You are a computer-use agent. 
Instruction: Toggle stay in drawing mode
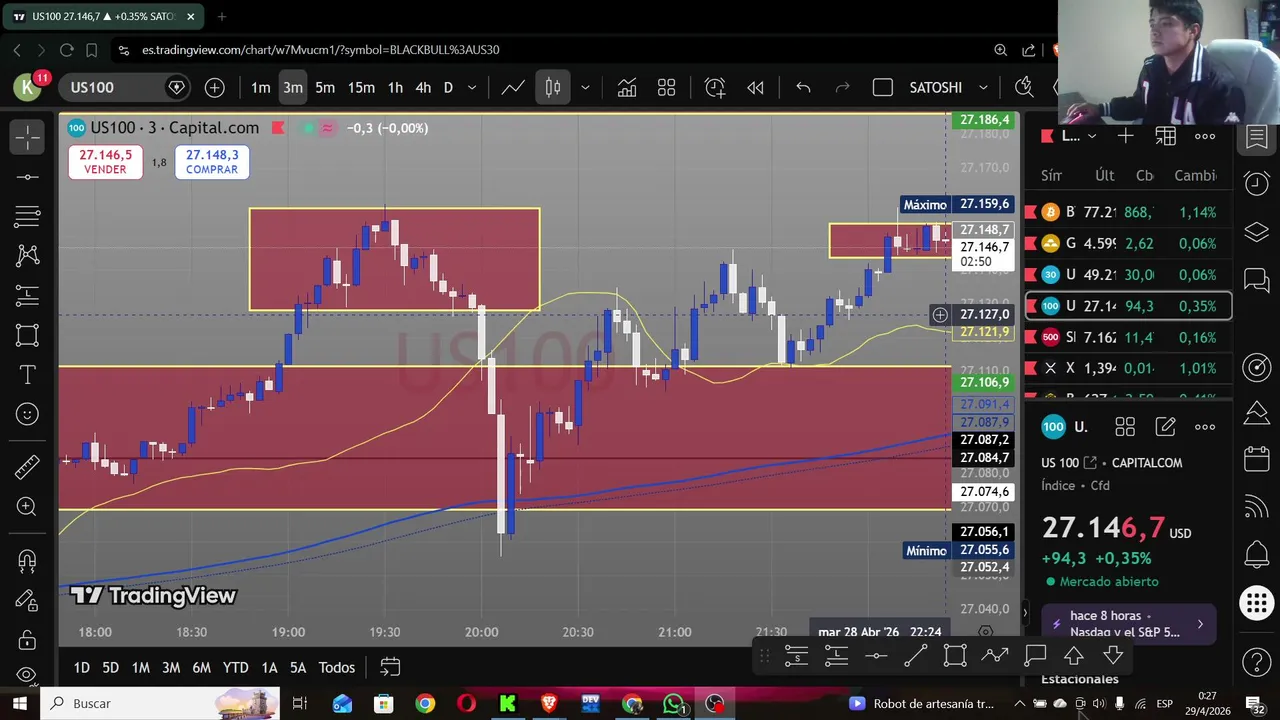pos(27,600)
